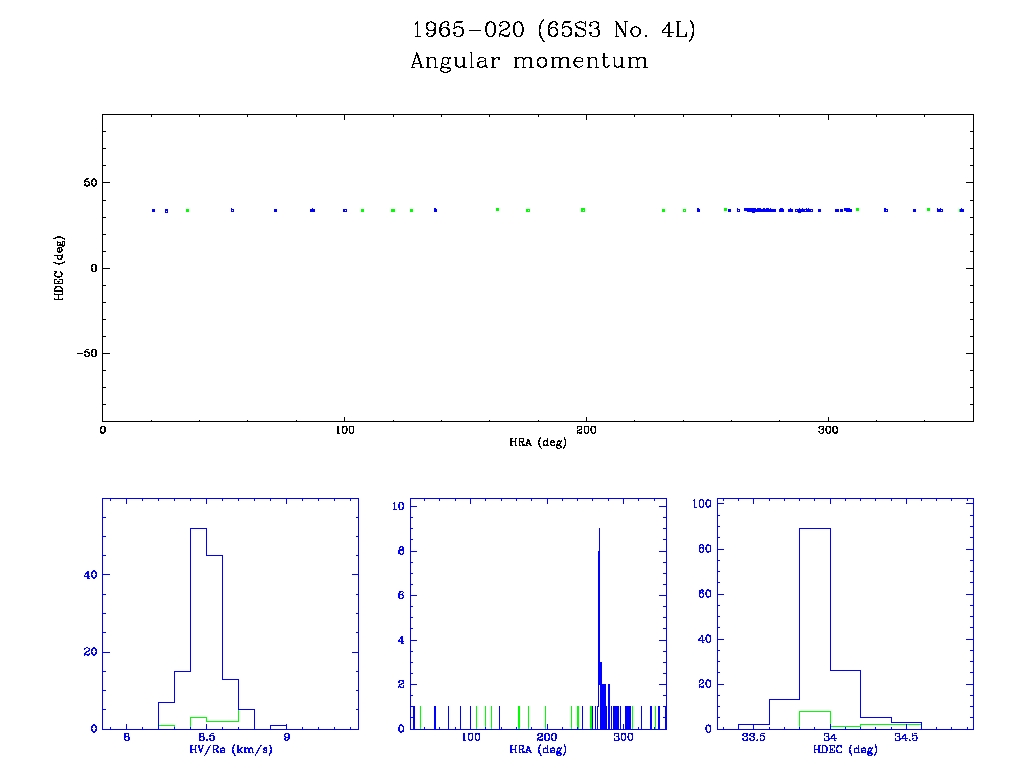Click the "100" y-axis tick label on the HDEC histogram
Screen dimensions: 1024x768
pos(700,505)
